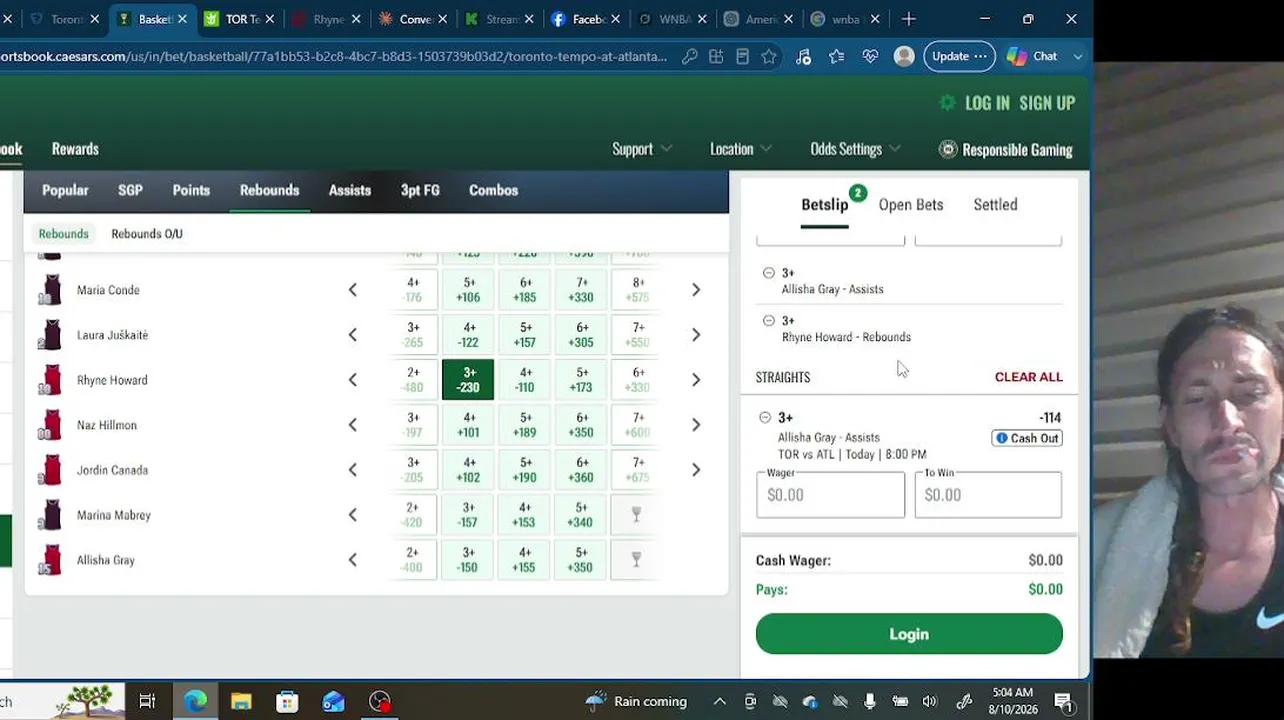The height and width of the screenshot is (720, 1284).
Task: Open a new browser tab
Action: pyautogui.click(x=909, y=19)
